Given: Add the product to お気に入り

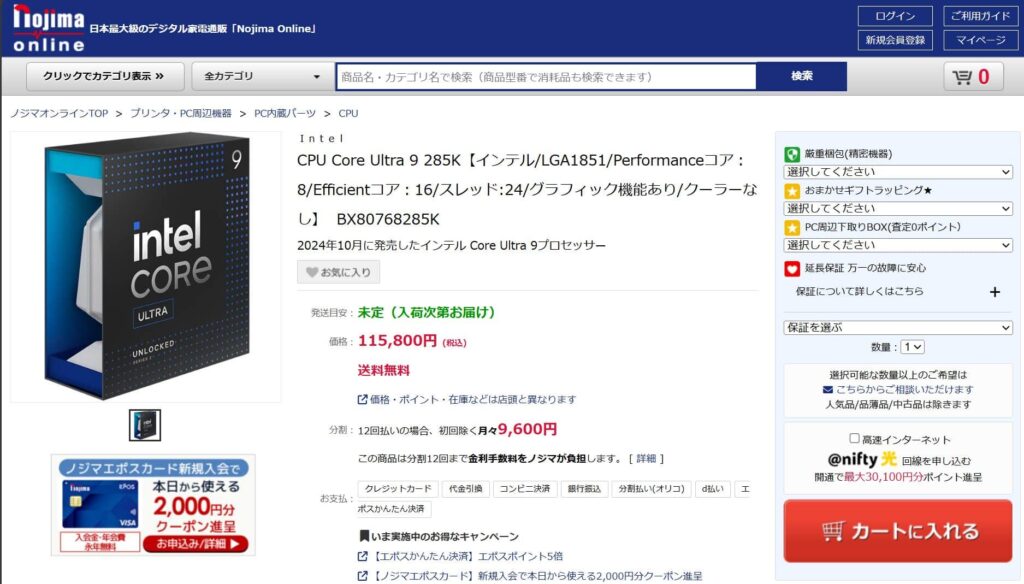Looking at the screenshot, I should point(338,272).
